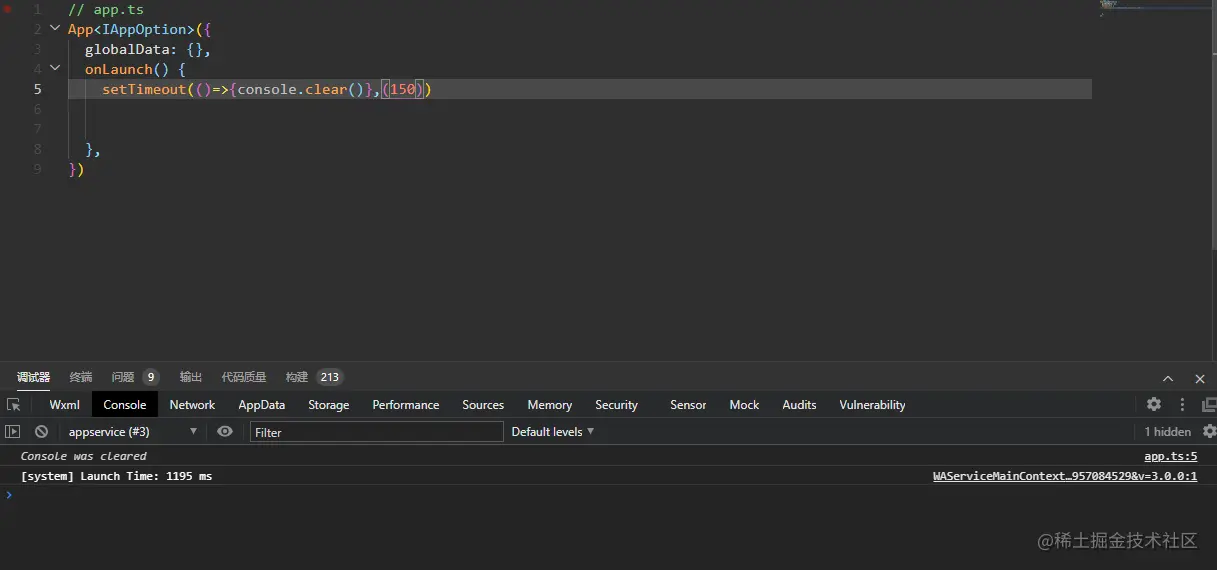This screenshot has height=570, width=1217.
Task: Open the 代码质量 tab
Action: 244,377
